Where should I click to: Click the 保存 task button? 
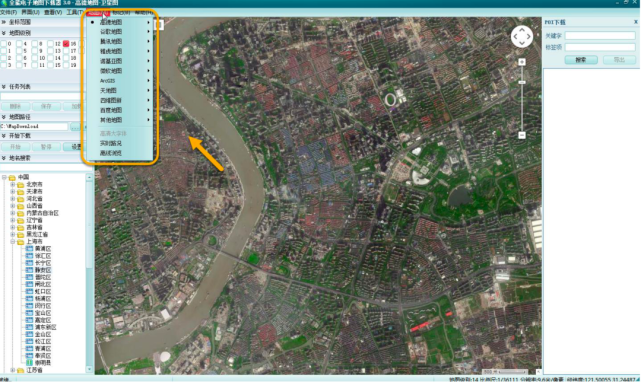click(46, 106)
